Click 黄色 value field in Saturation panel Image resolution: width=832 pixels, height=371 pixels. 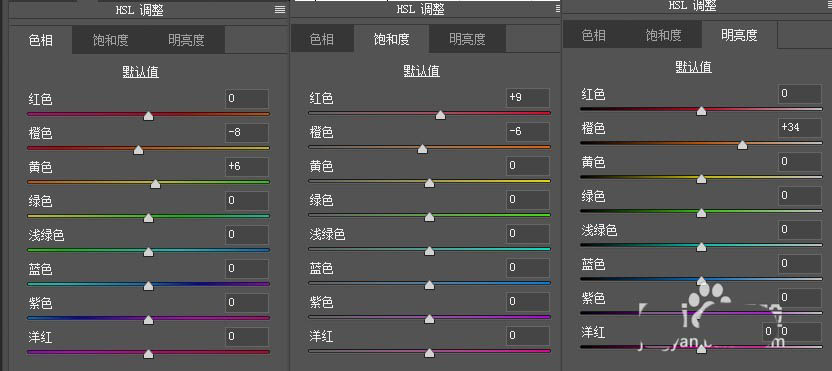point(528,166)
